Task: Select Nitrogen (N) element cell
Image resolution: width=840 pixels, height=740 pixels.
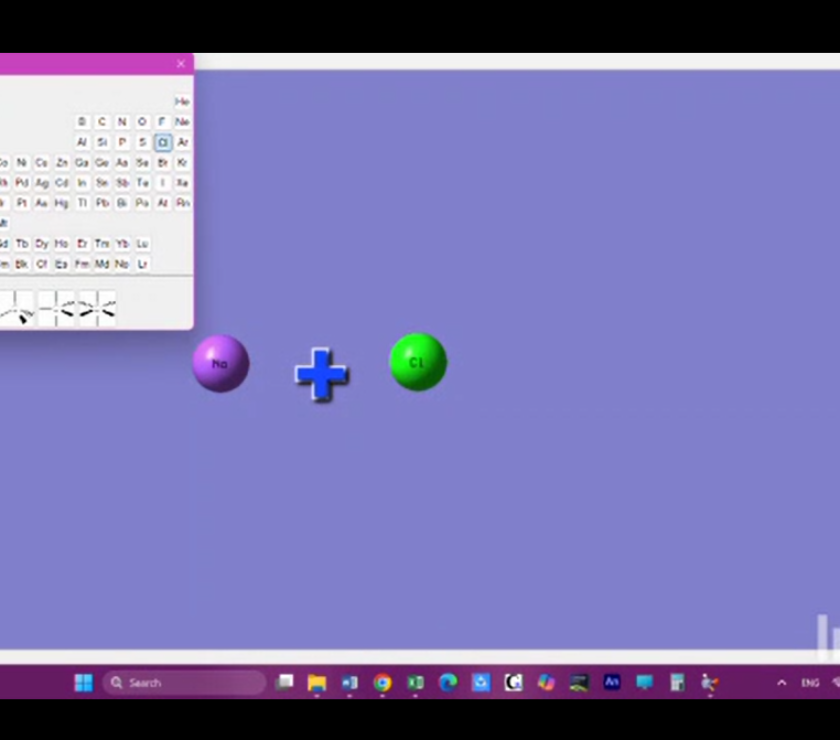Action: point(122,122)
